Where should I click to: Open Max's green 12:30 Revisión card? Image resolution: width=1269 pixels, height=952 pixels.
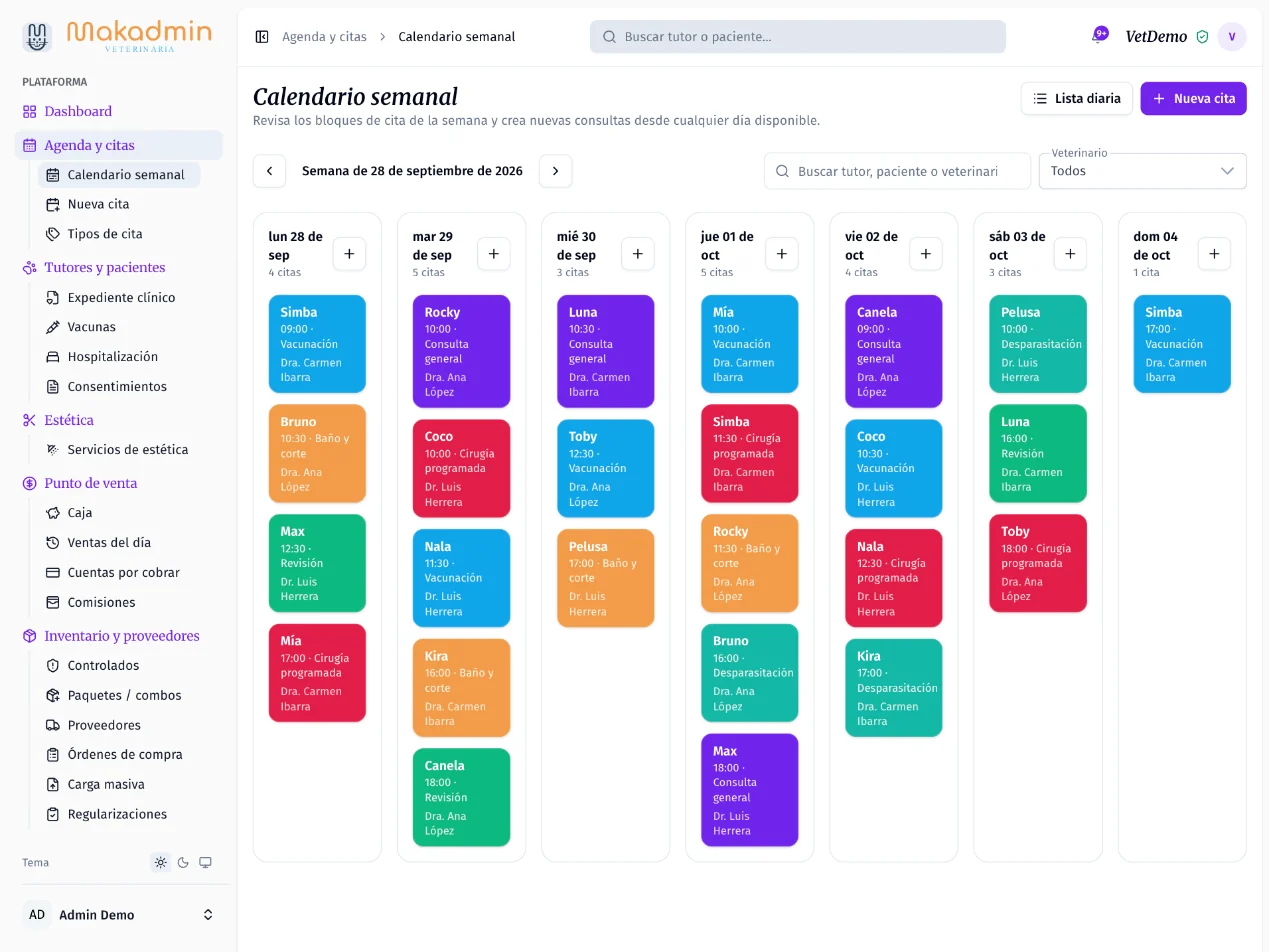tap(317, 563)
